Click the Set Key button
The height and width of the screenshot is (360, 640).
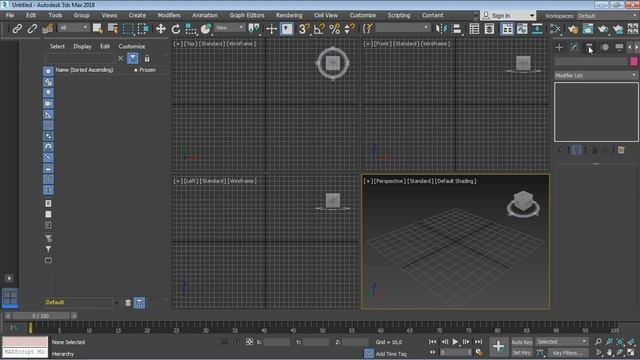tap(522, 353)
